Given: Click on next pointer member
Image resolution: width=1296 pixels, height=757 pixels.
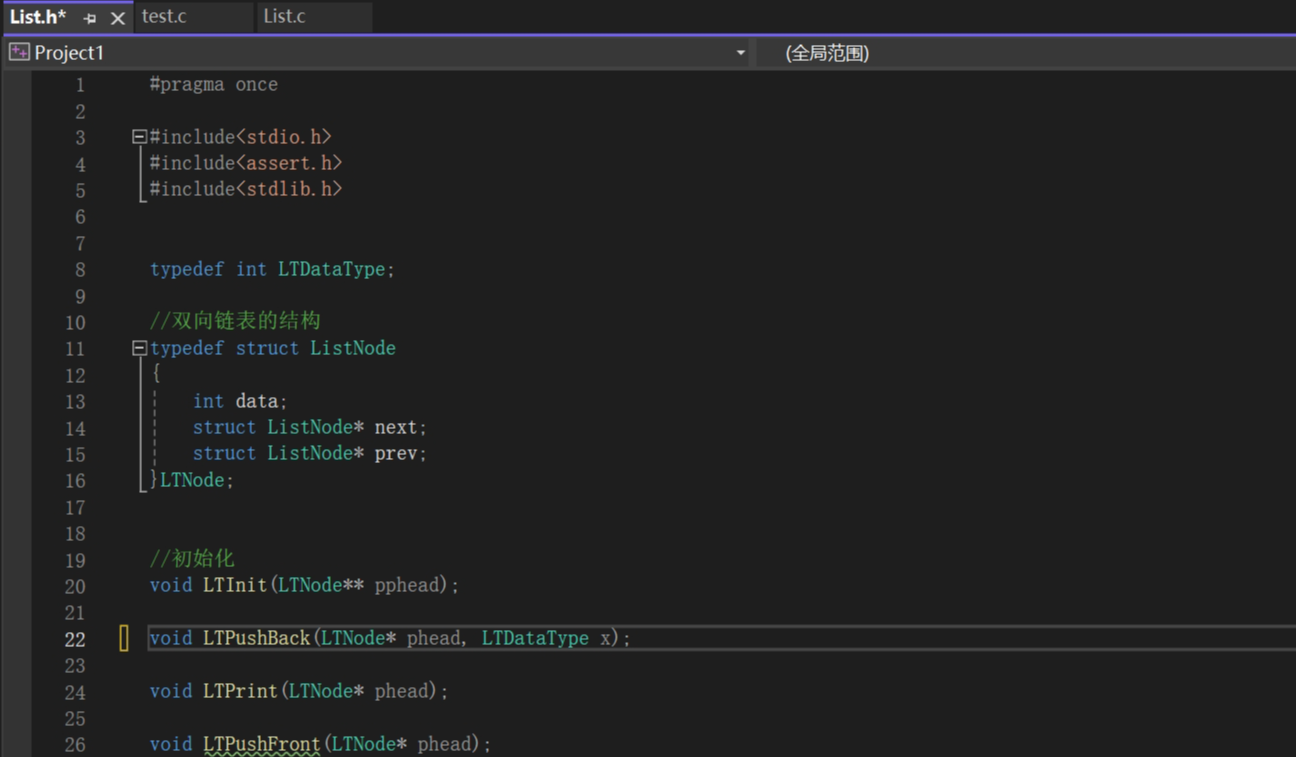Looking at the screenshot, I should [x=396, y=427].
